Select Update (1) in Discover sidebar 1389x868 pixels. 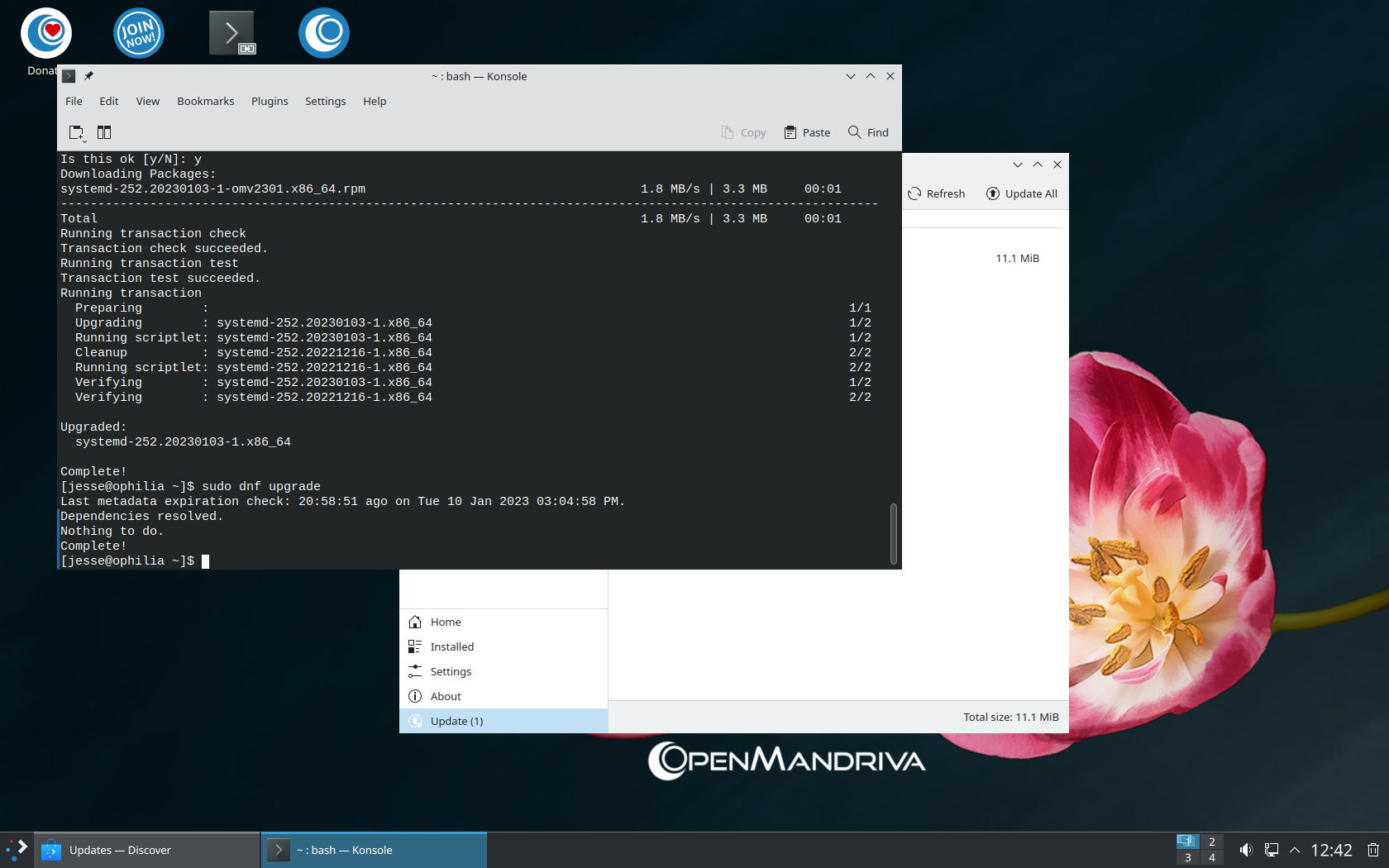point(504,721)
